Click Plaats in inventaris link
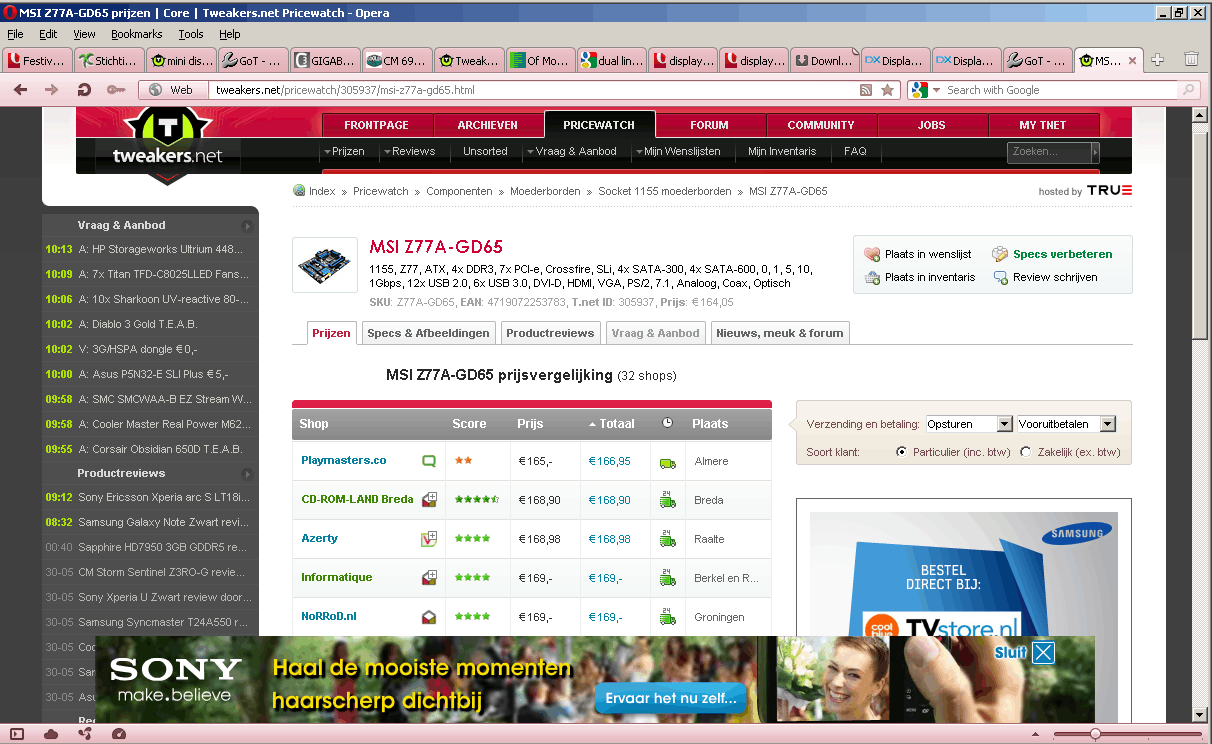 [x=930, y=277]
